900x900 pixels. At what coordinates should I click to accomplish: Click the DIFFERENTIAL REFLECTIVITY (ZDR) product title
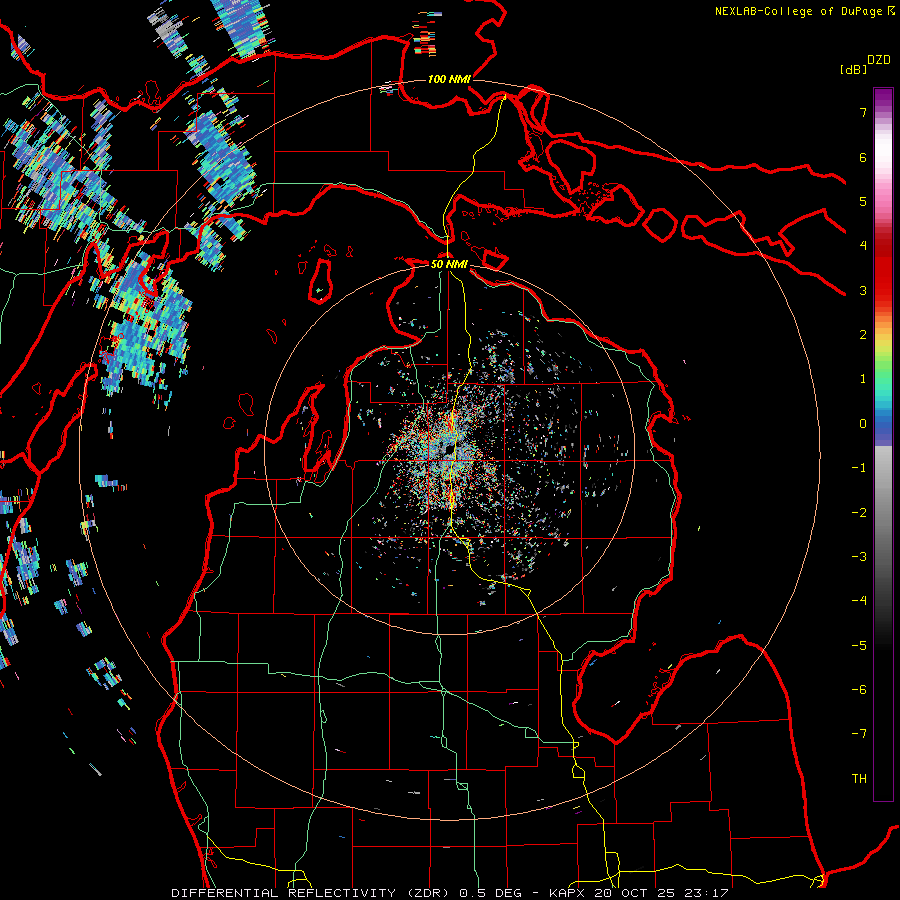312,893
